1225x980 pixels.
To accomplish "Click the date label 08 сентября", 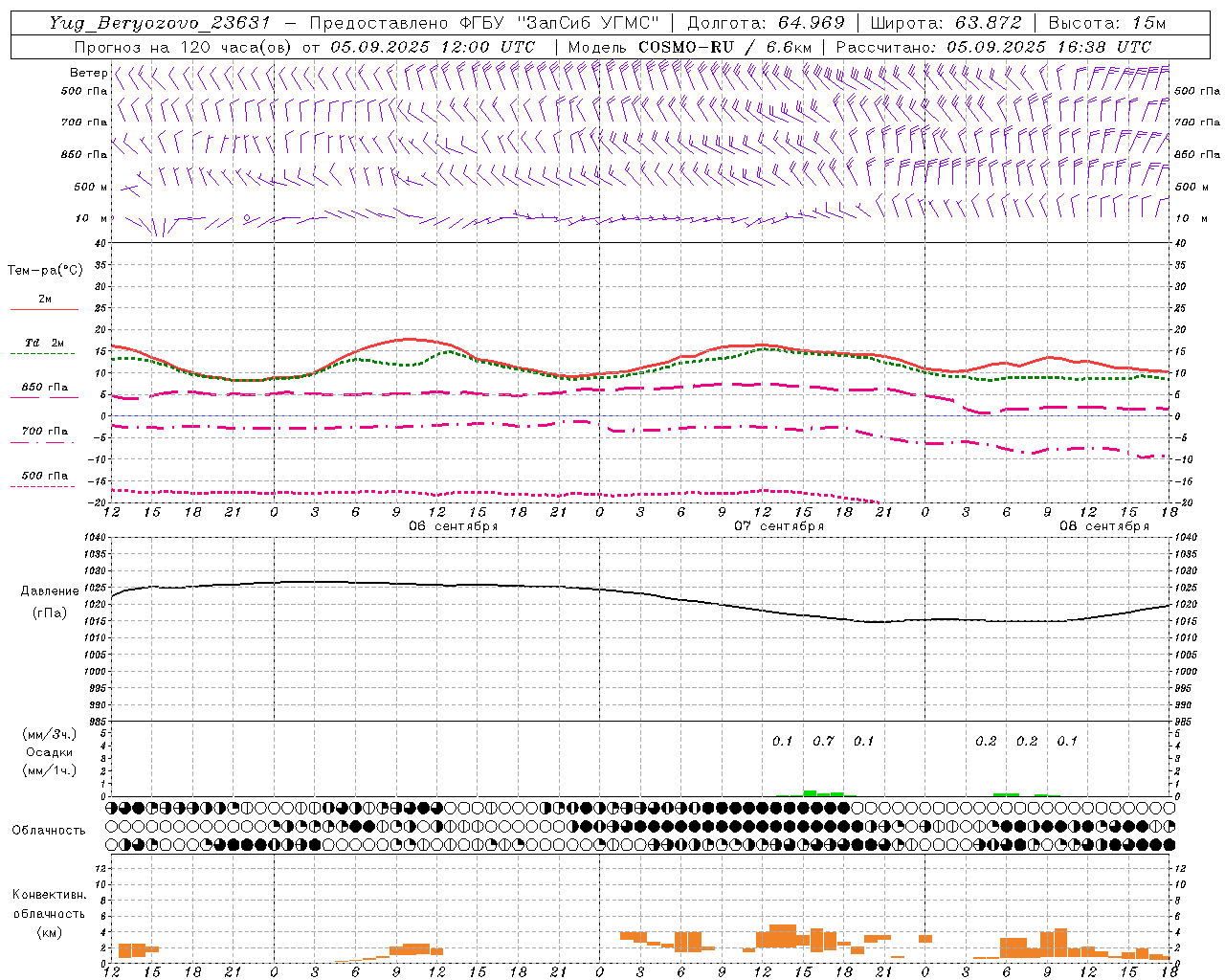I will coord(1104,526).
